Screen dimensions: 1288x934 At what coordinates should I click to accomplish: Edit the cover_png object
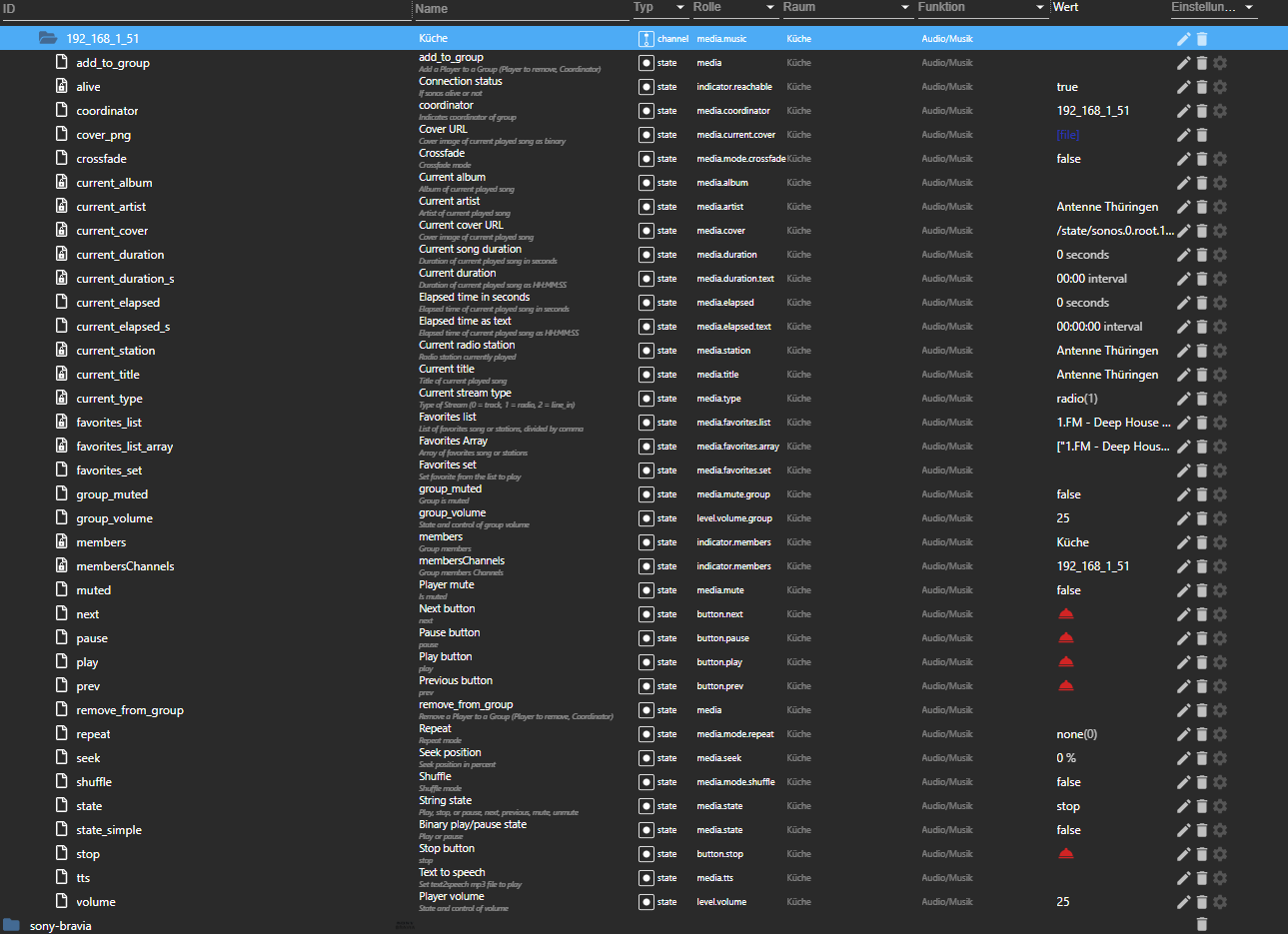pos(1183,135)
